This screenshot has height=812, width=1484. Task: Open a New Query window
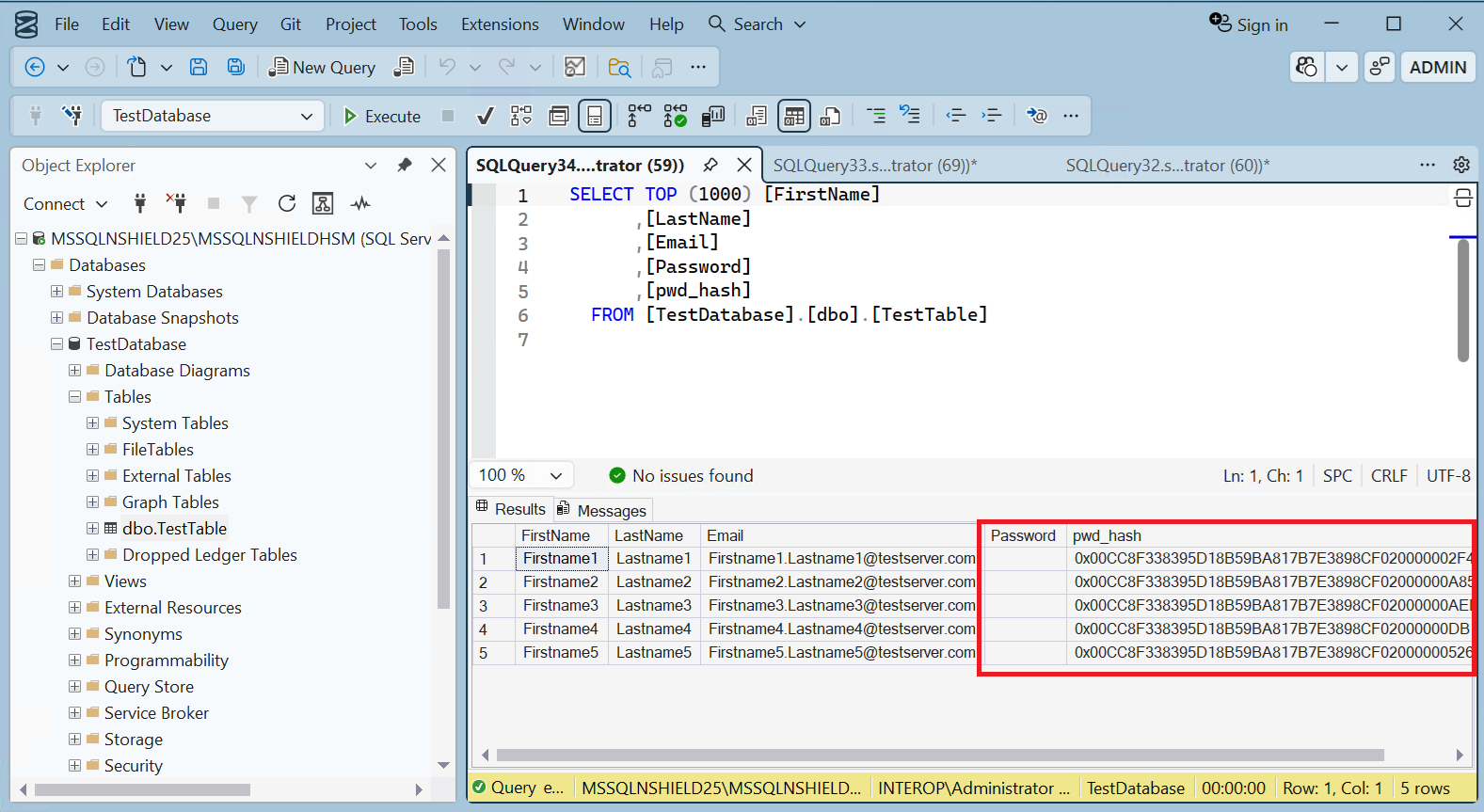point(322,67)
